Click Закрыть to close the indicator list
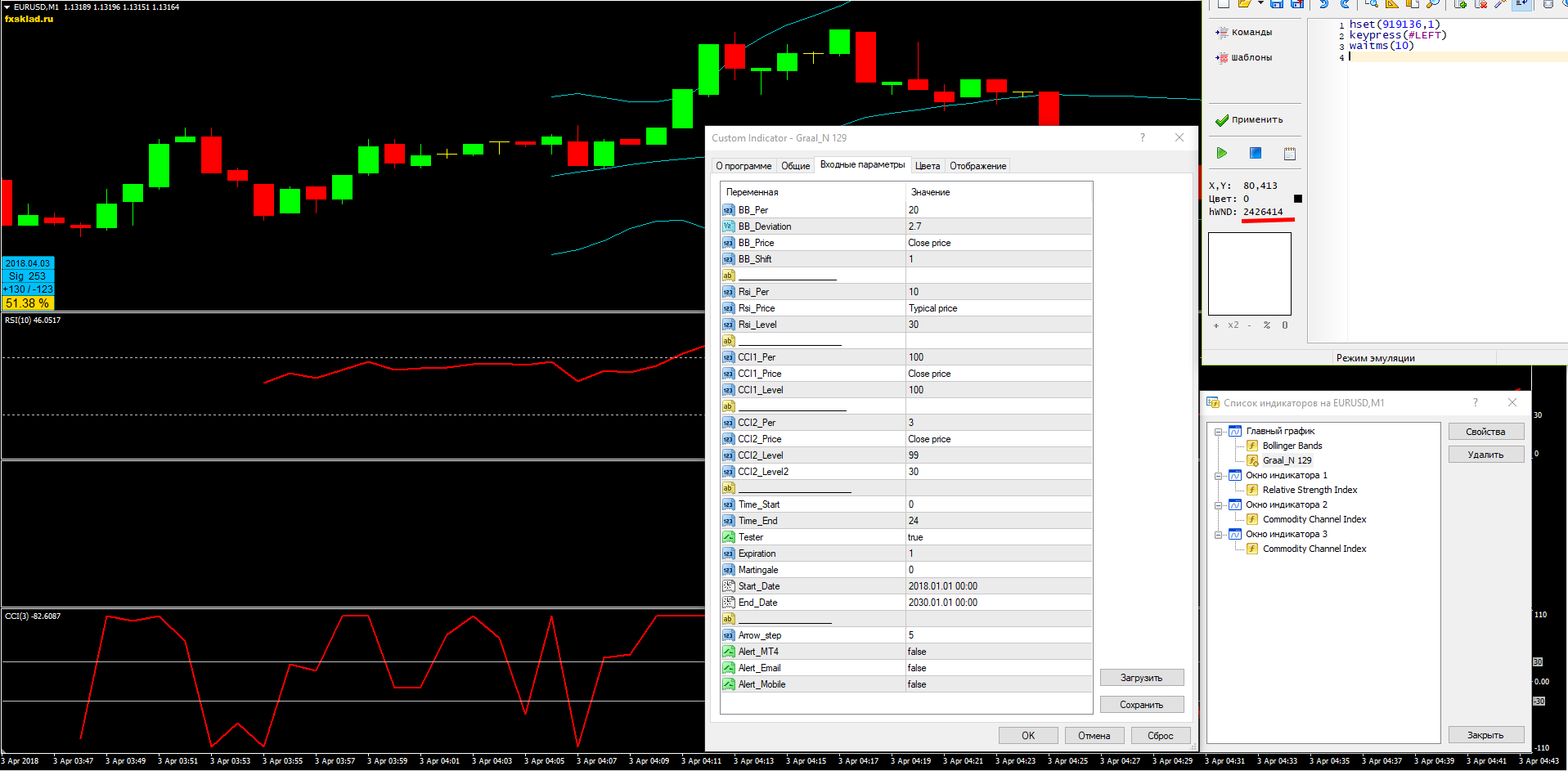The height and width of the screenshot is (771, 1568). coord(1485,735)
